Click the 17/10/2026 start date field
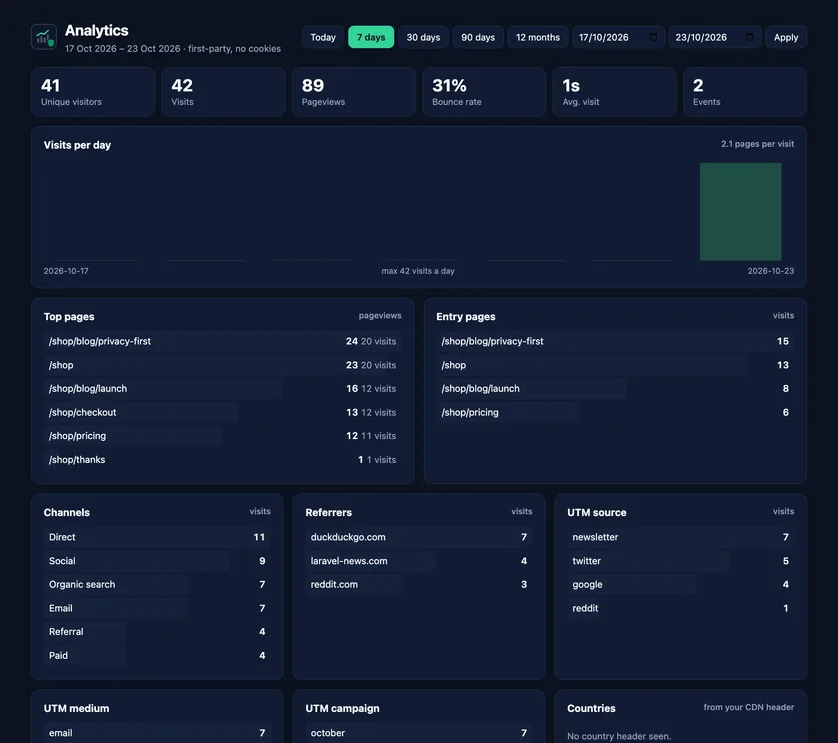The height and width of the screenshot is (743, 838). pyautogui.click(x=618, y=37)
